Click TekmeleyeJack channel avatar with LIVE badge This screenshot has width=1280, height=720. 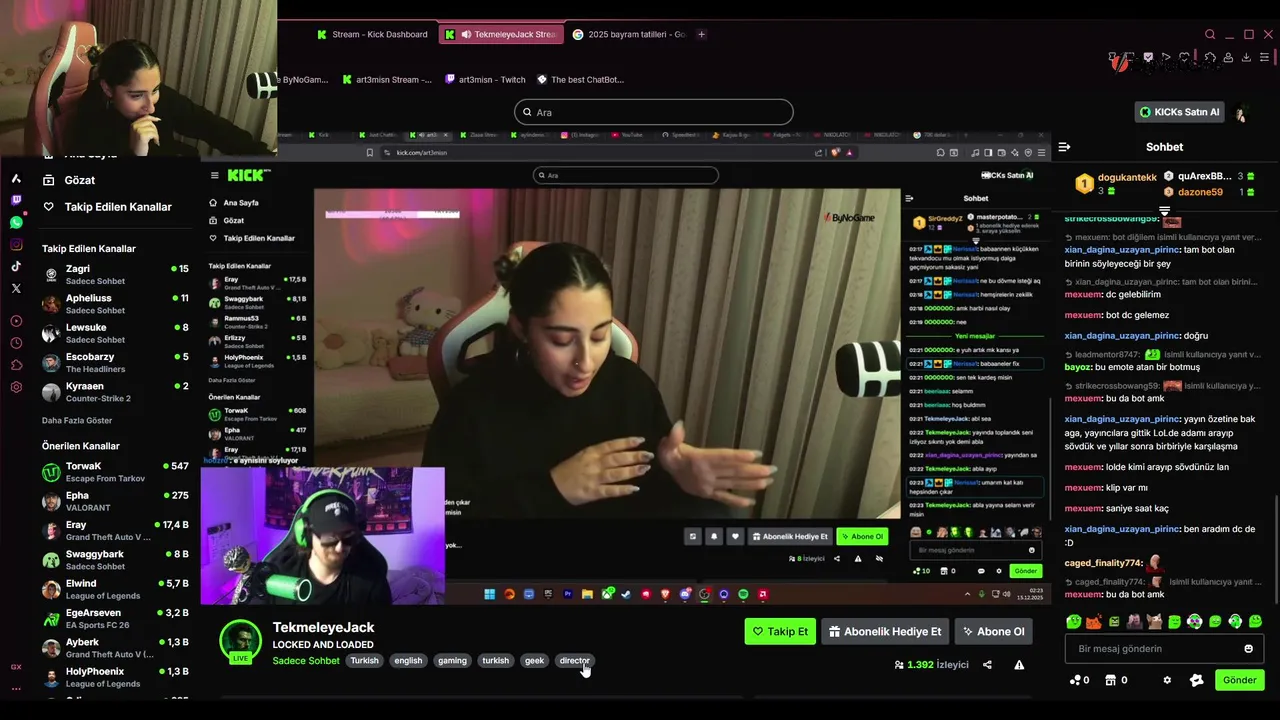pyautogui.click(x=240, y=642)
